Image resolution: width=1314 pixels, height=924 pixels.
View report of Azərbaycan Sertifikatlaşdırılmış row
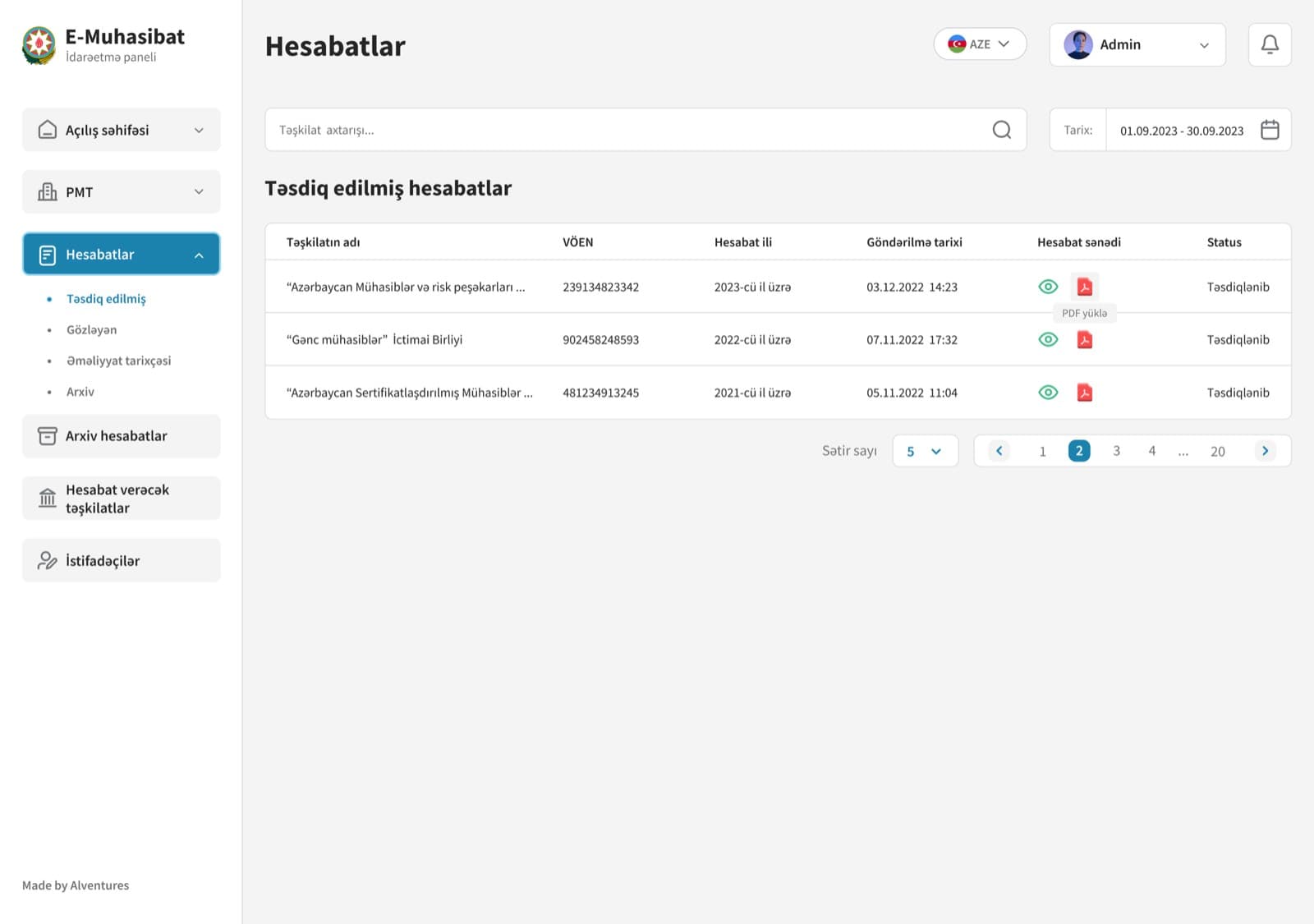[1048, 393]
